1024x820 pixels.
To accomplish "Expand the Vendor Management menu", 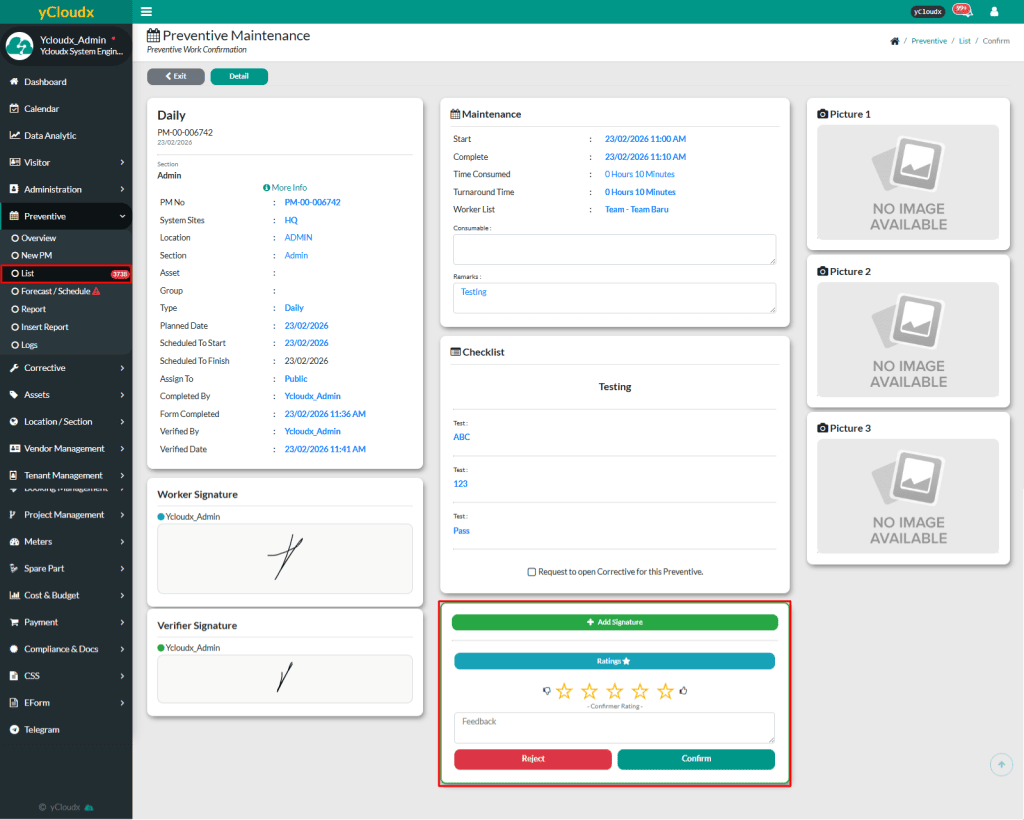I will click(66, 449).
